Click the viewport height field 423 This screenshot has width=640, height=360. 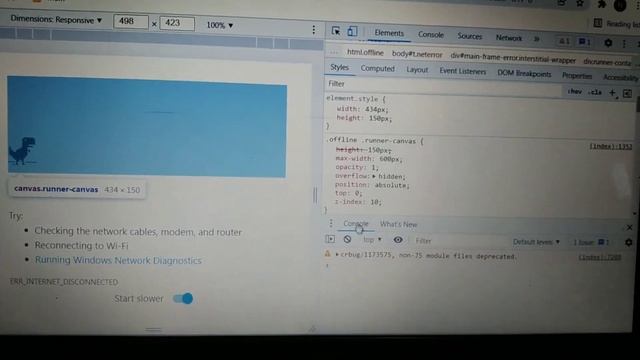click(177, 23)
